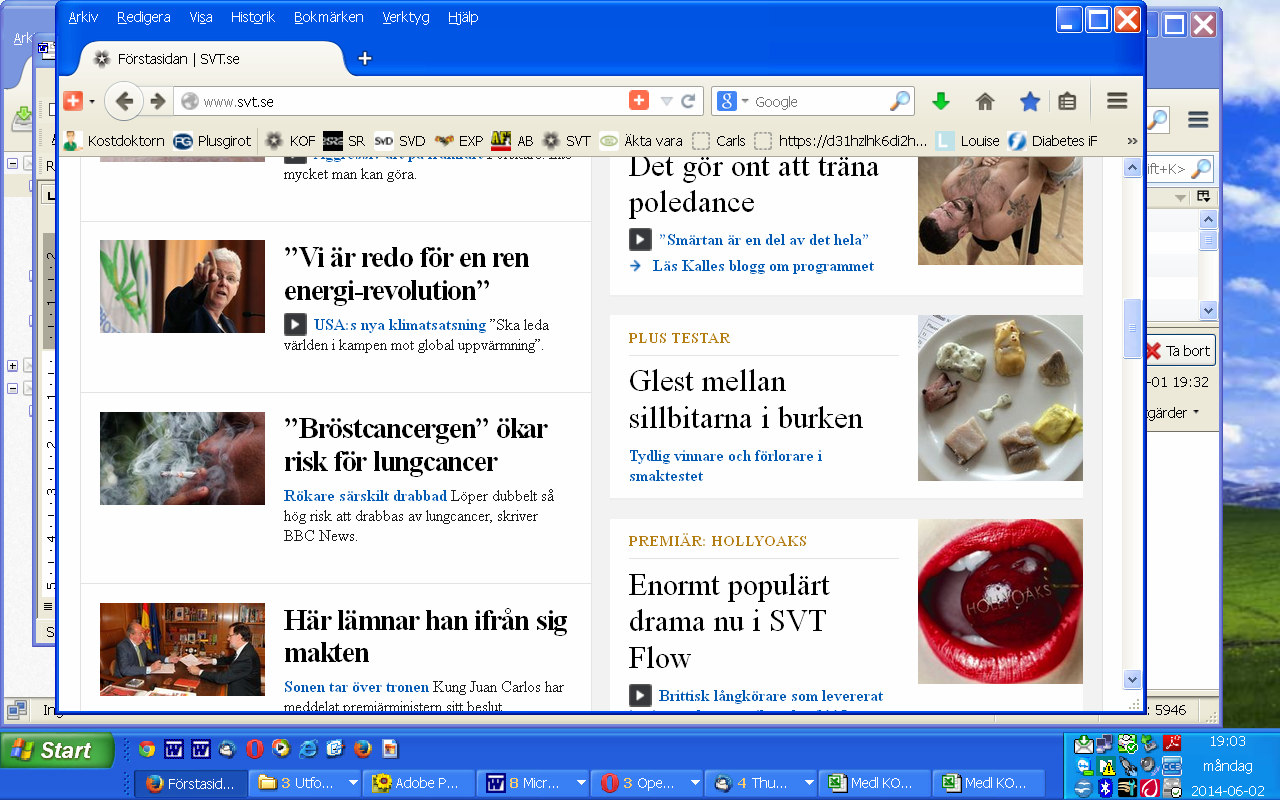The image size is (1280, 800).
Task: Open the Google search engine selector
Action: [732, 101]
